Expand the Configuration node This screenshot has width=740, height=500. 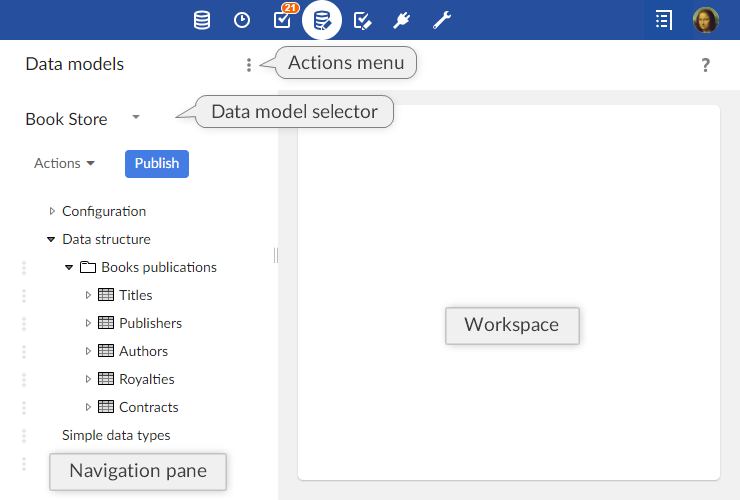point(53,212)
